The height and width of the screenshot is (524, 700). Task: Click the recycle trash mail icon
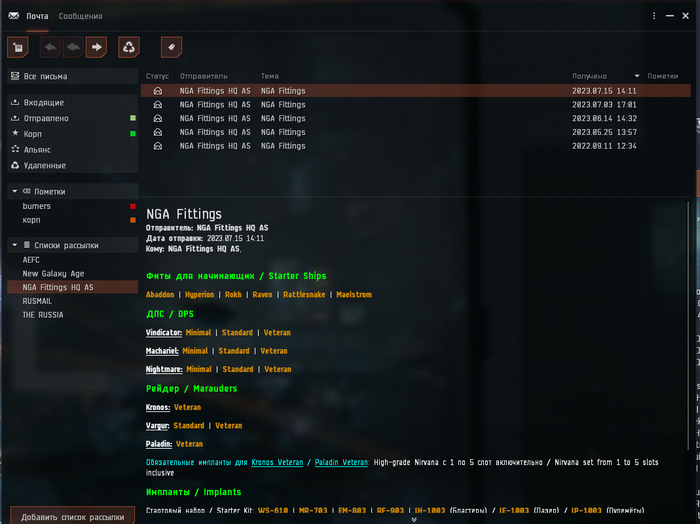point(129,47)
